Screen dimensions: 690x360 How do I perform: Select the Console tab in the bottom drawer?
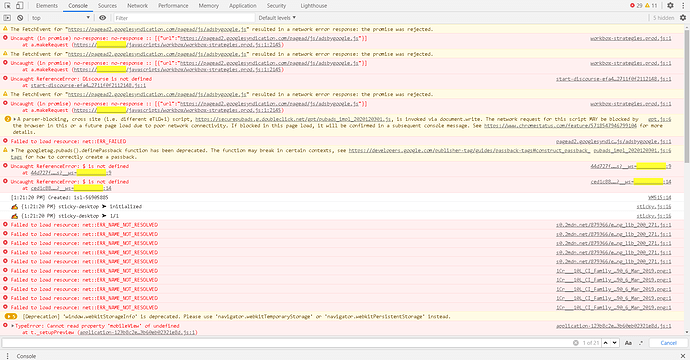[26, 356]
